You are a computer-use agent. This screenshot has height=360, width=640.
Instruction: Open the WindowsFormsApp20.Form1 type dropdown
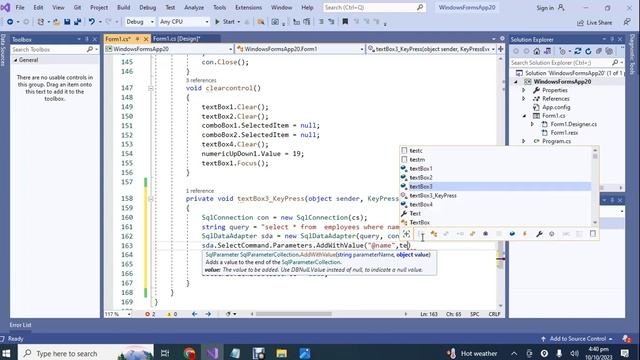point(300,49)
